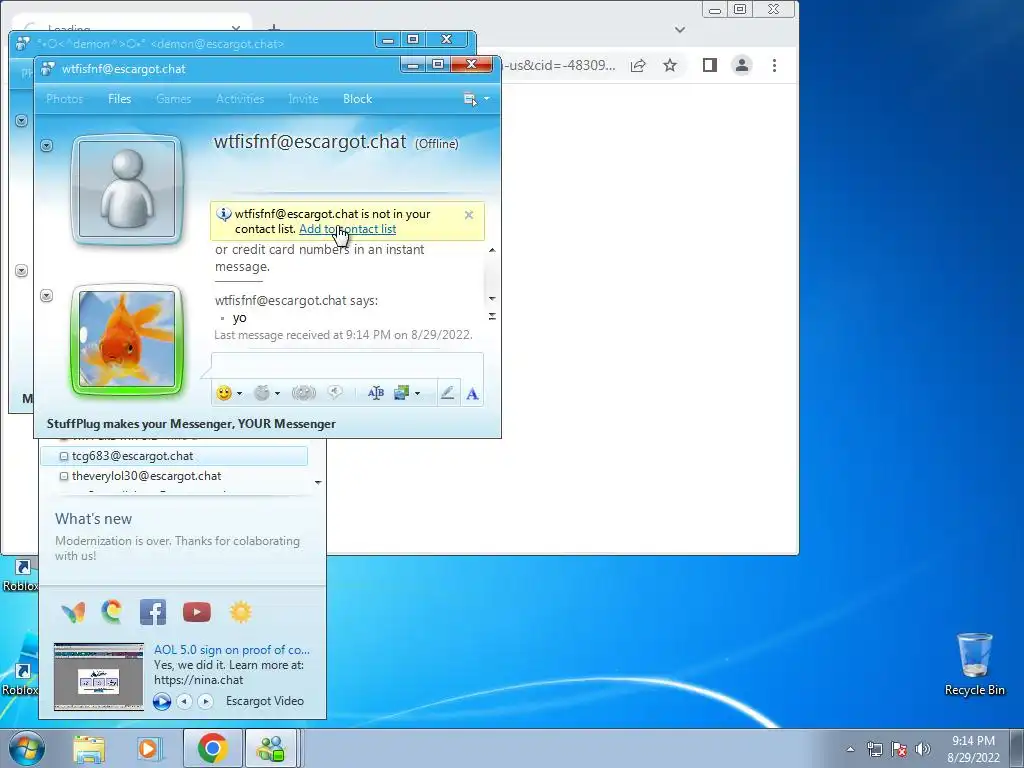Viewport: 1024px width, 768px height.
Task: Play the Escargot Video
Action: coord(162,701)
